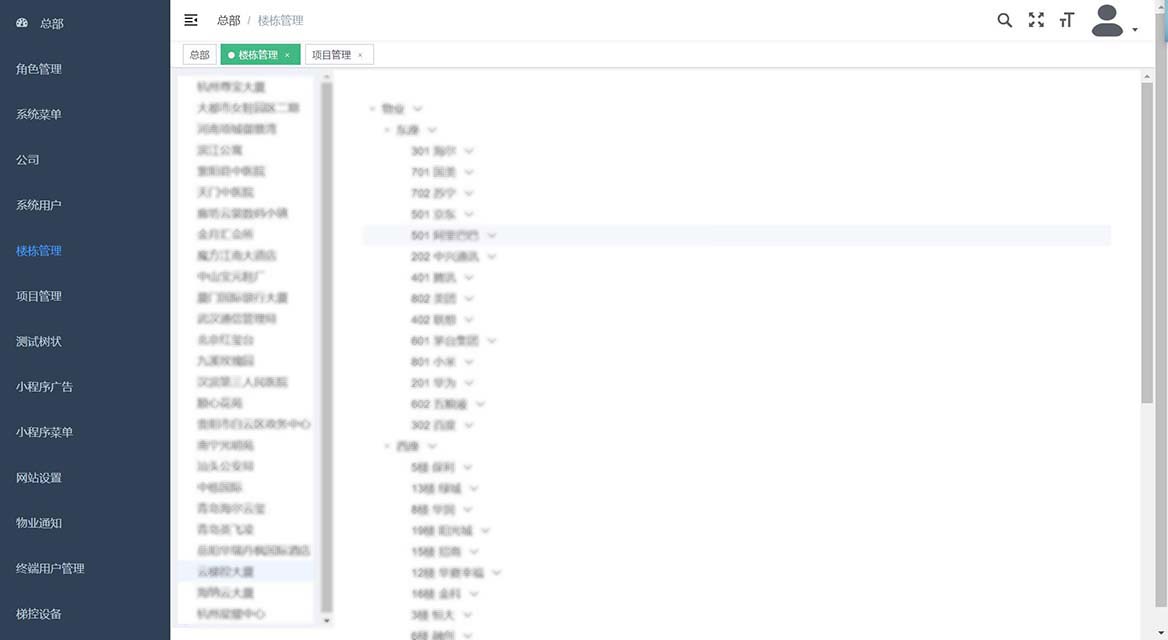Open the font size setting icon
The image size is (1168, 640).
tap(1067, 20)
